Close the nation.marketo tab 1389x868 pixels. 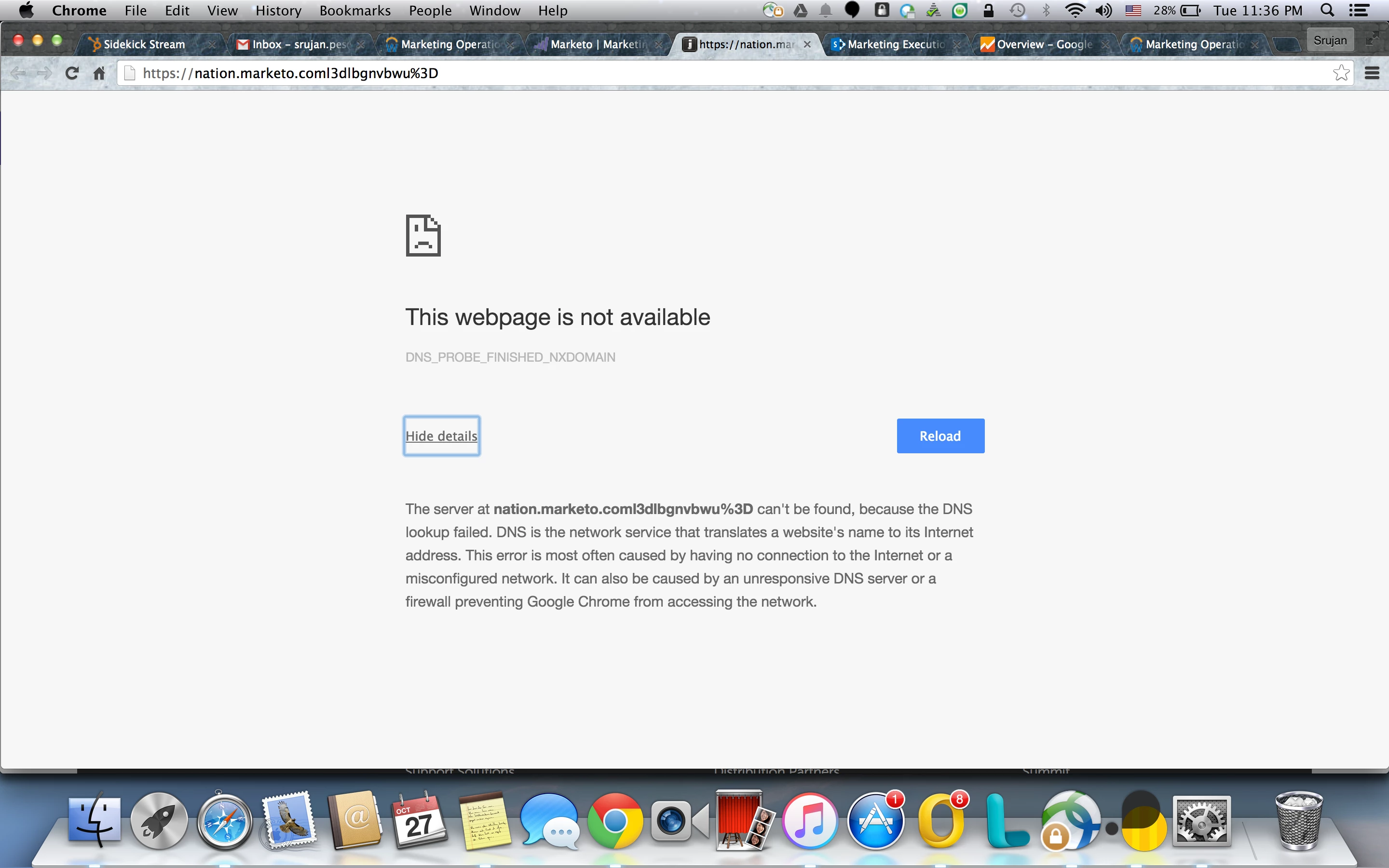click(807, 44)
